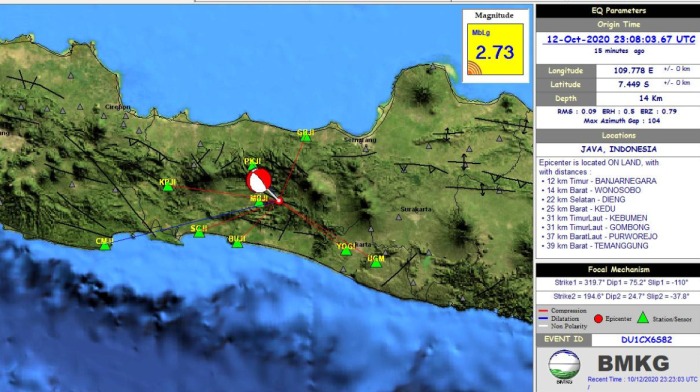Click the red Epicenter legend circle

tap(598, 319)
